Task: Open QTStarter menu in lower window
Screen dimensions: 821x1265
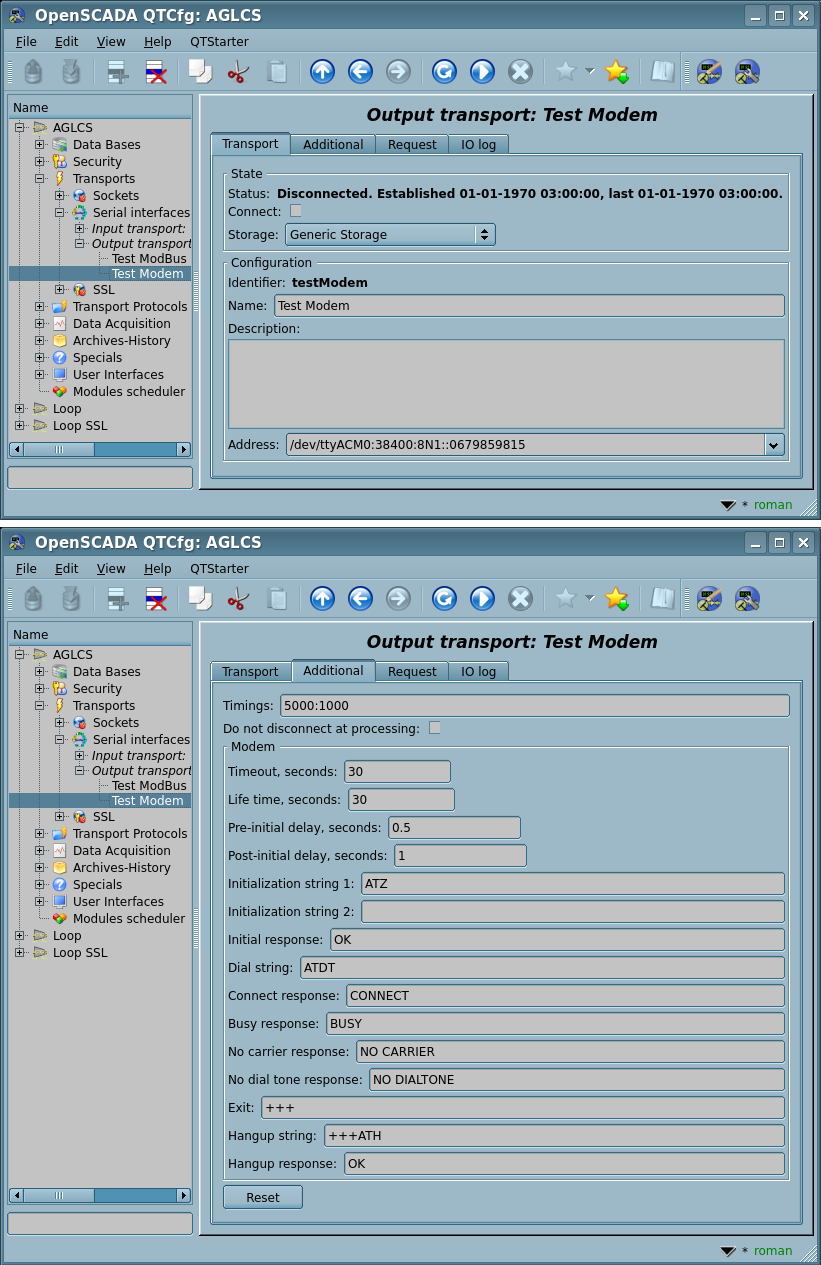Action: [x=219, y=569]
